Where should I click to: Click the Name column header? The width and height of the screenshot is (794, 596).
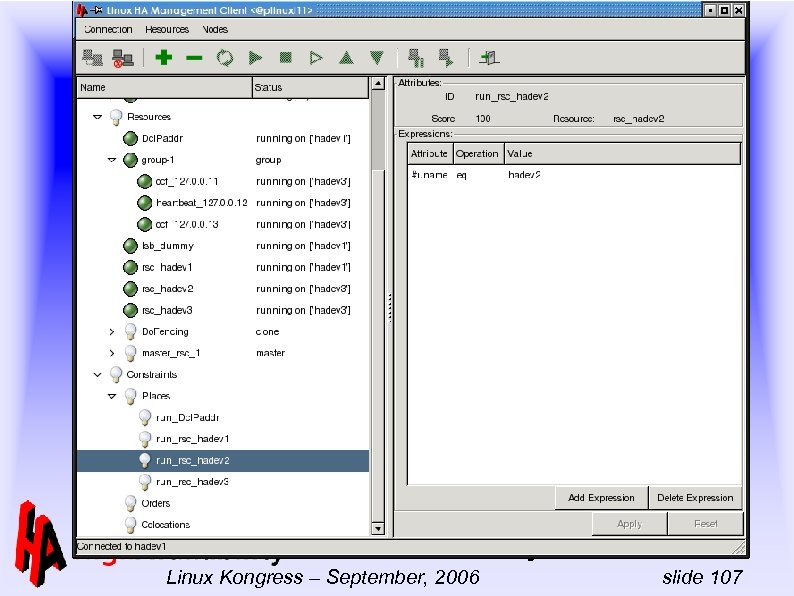point(164,88)
